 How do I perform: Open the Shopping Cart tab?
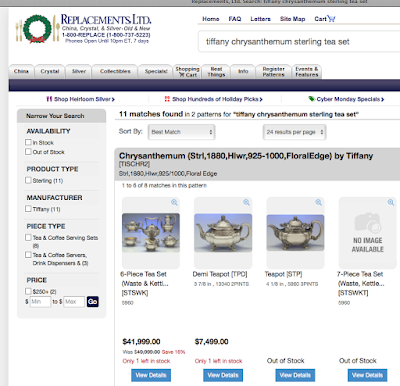[x=187, y=72]
